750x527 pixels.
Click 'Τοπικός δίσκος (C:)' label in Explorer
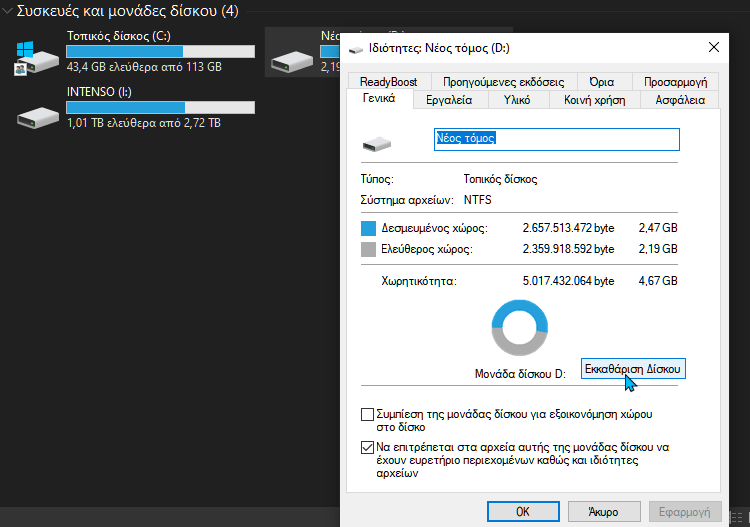119,36
